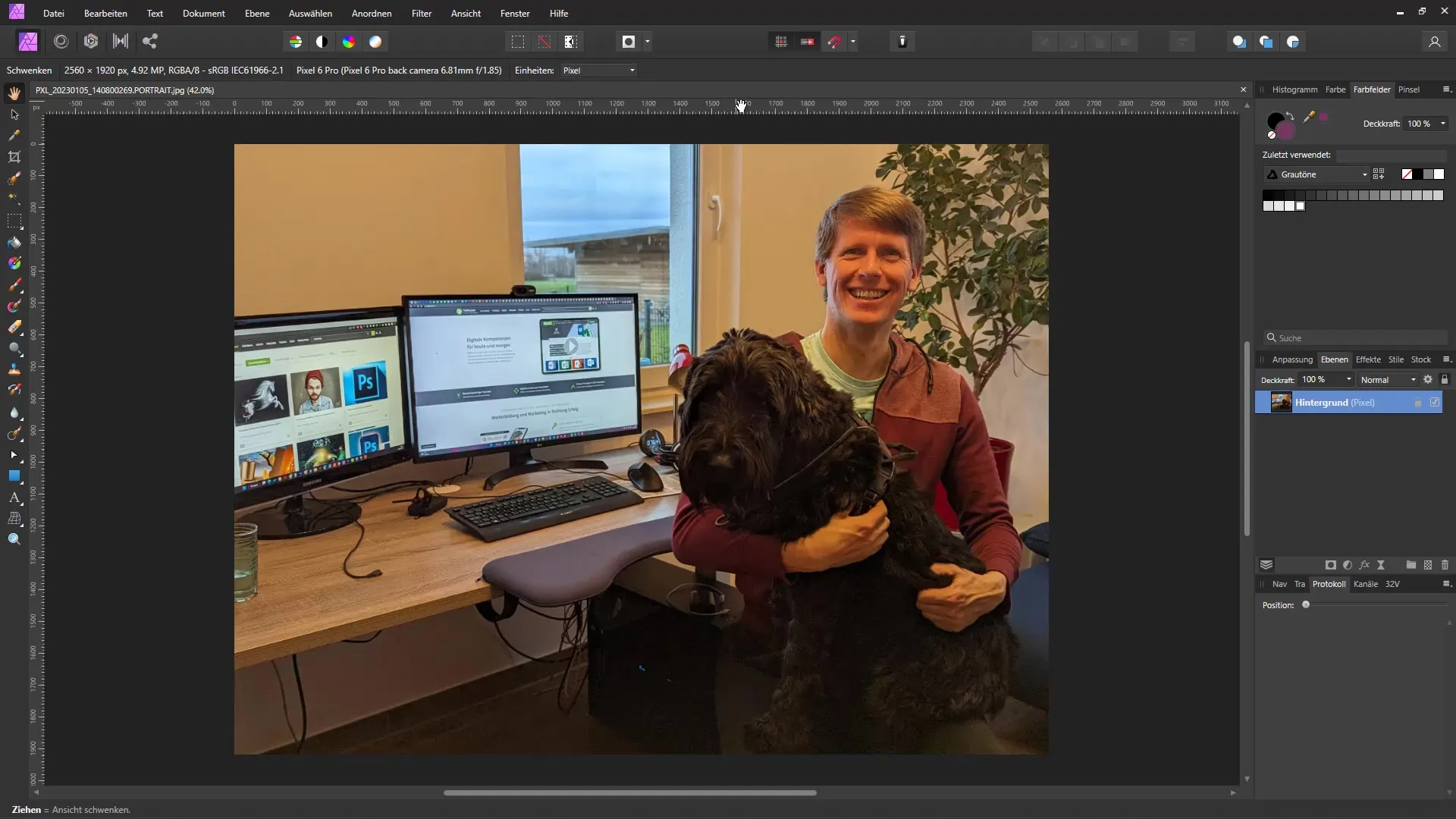Open the Ebenen panel options menu

click(1446, 359)
